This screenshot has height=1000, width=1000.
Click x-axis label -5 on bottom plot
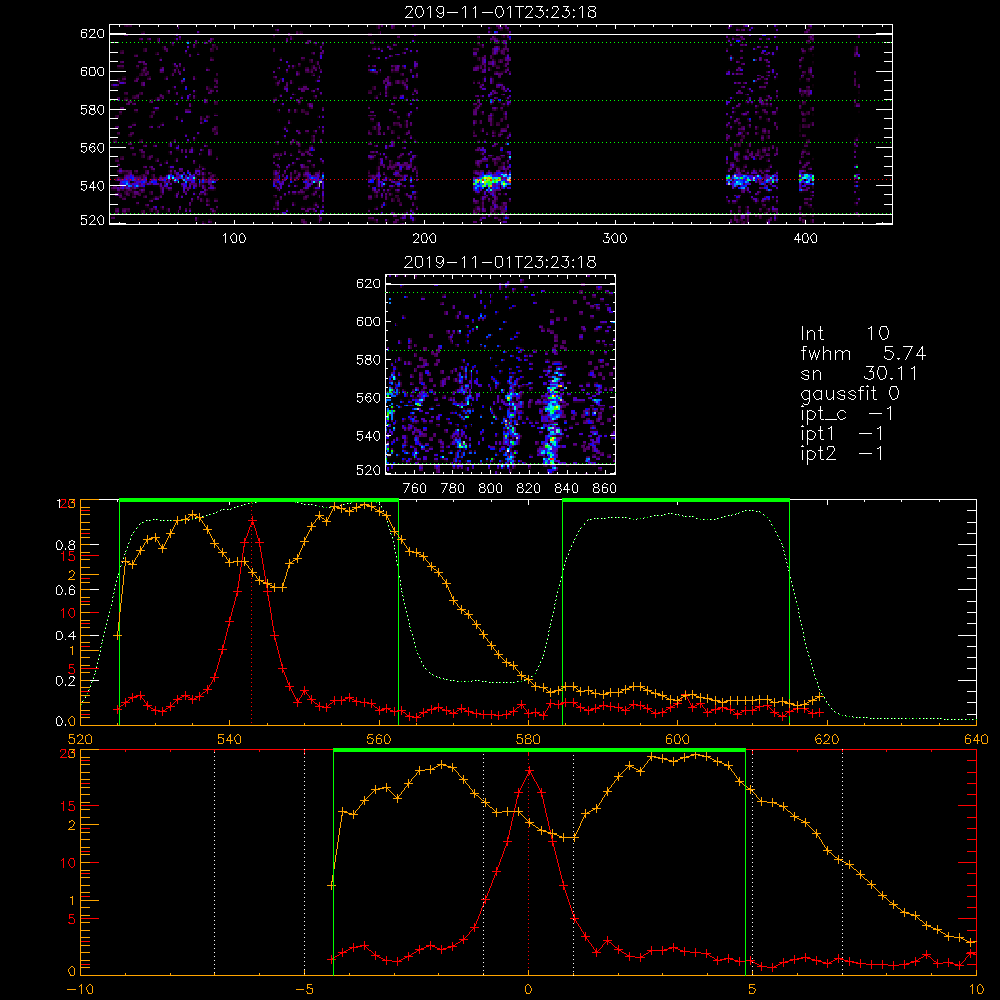304,989
